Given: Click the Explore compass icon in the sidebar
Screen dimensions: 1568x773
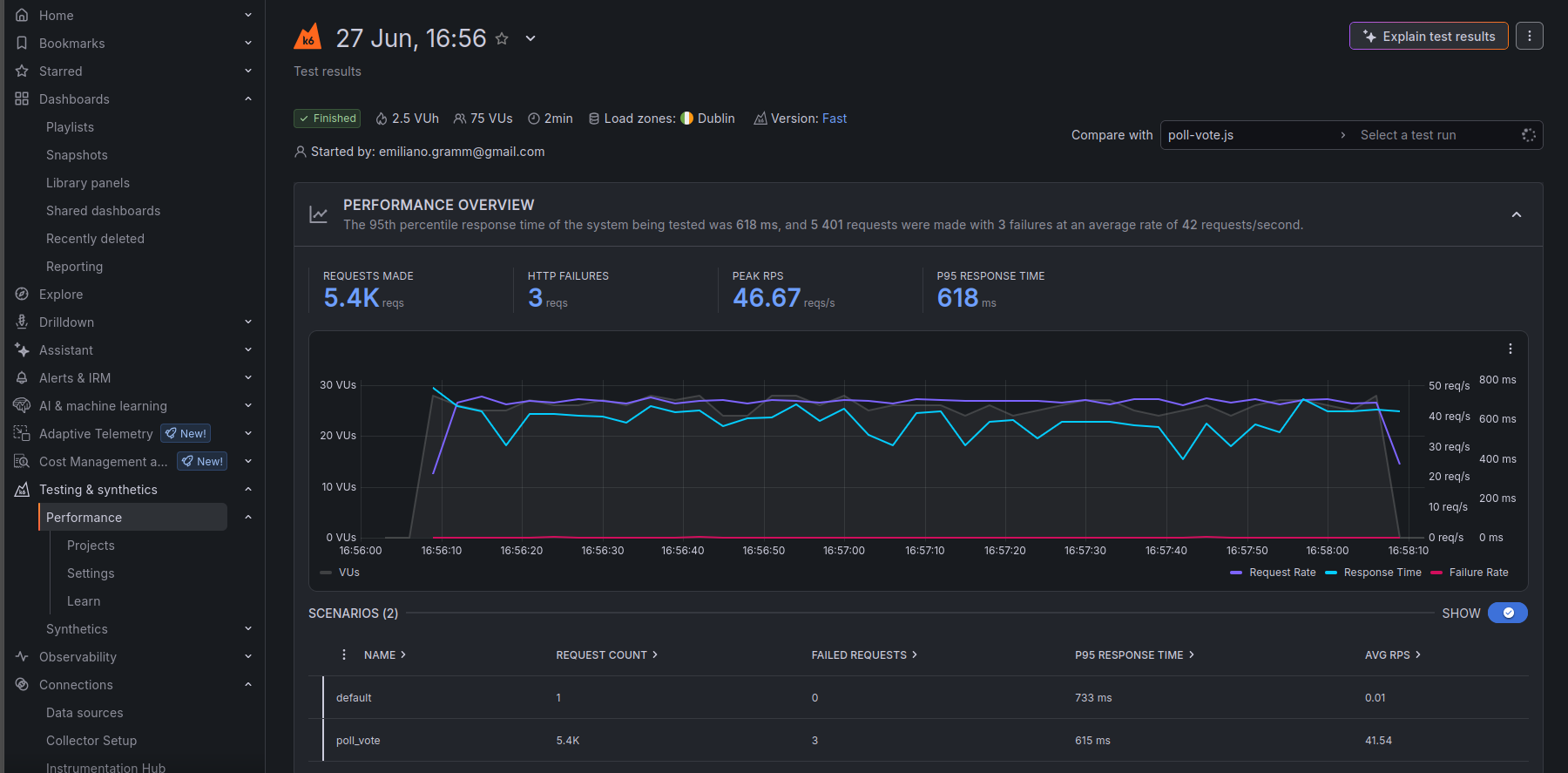Looking at the screenshot, I should tap(22, 295).
